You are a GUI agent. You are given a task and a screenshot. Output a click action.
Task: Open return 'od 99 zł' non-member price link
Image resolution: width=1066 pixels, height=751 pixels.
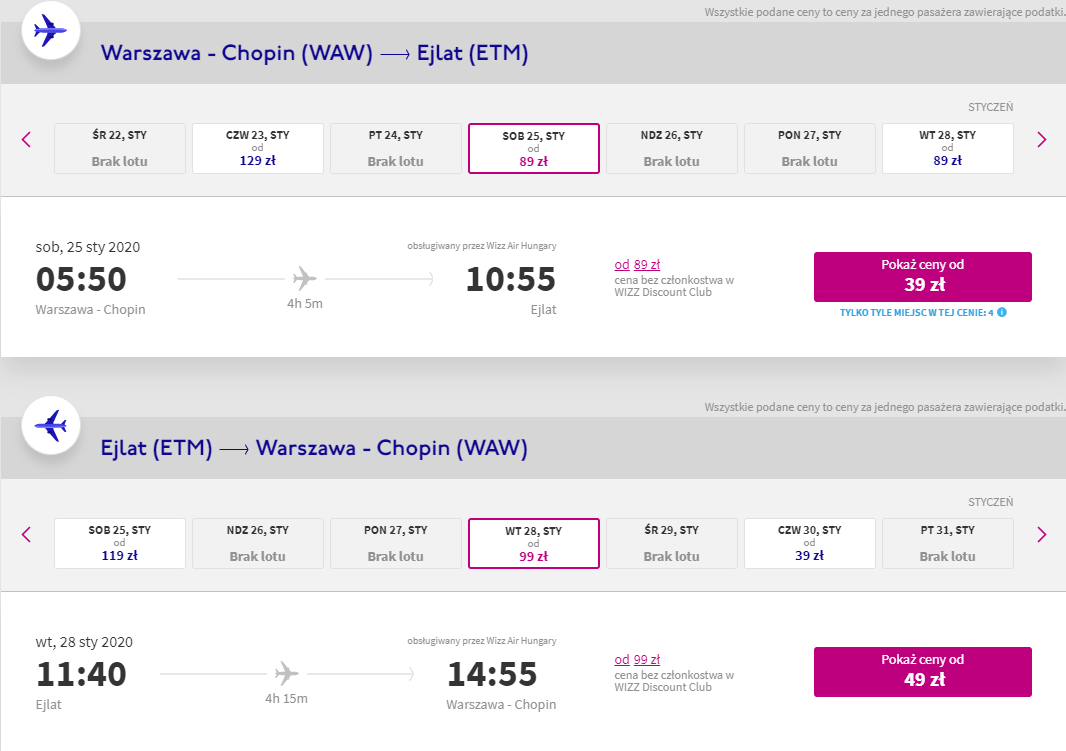[x=637, y=660]
